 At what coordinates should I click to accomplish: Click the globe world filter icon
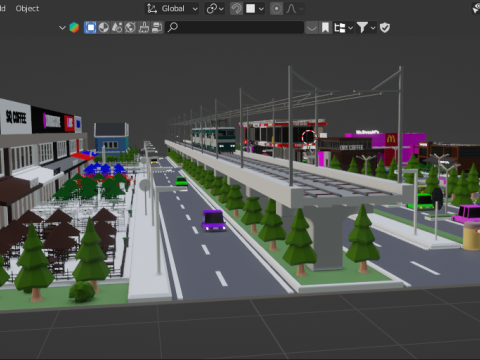point(130,27)
